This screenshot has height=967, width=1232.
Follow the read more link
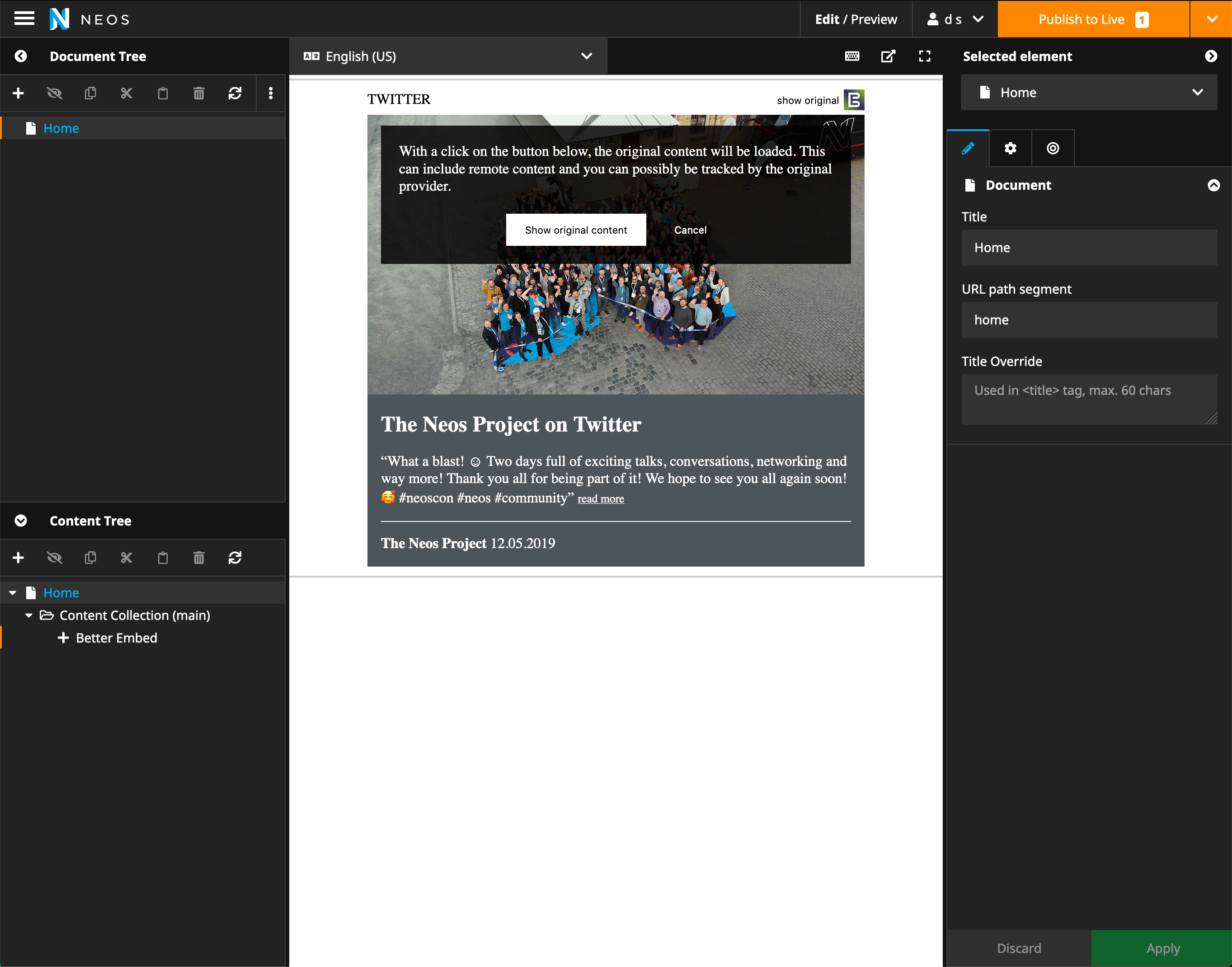[x=600, y=499]
